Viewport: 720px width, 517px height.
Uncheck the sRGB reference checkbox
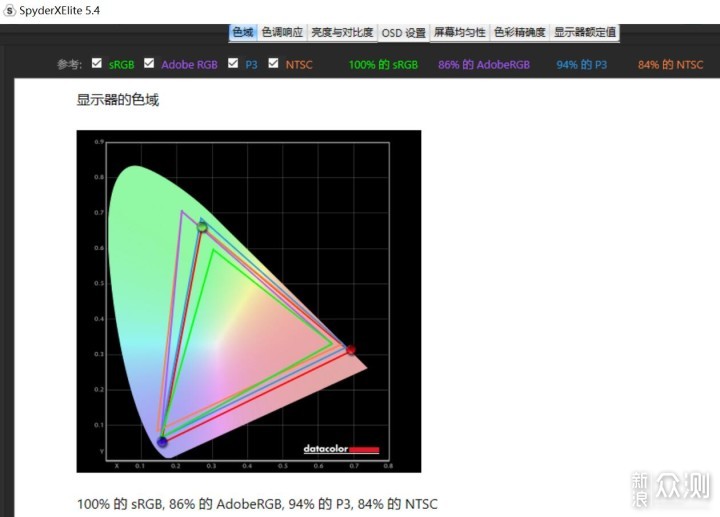coord(96,63)
